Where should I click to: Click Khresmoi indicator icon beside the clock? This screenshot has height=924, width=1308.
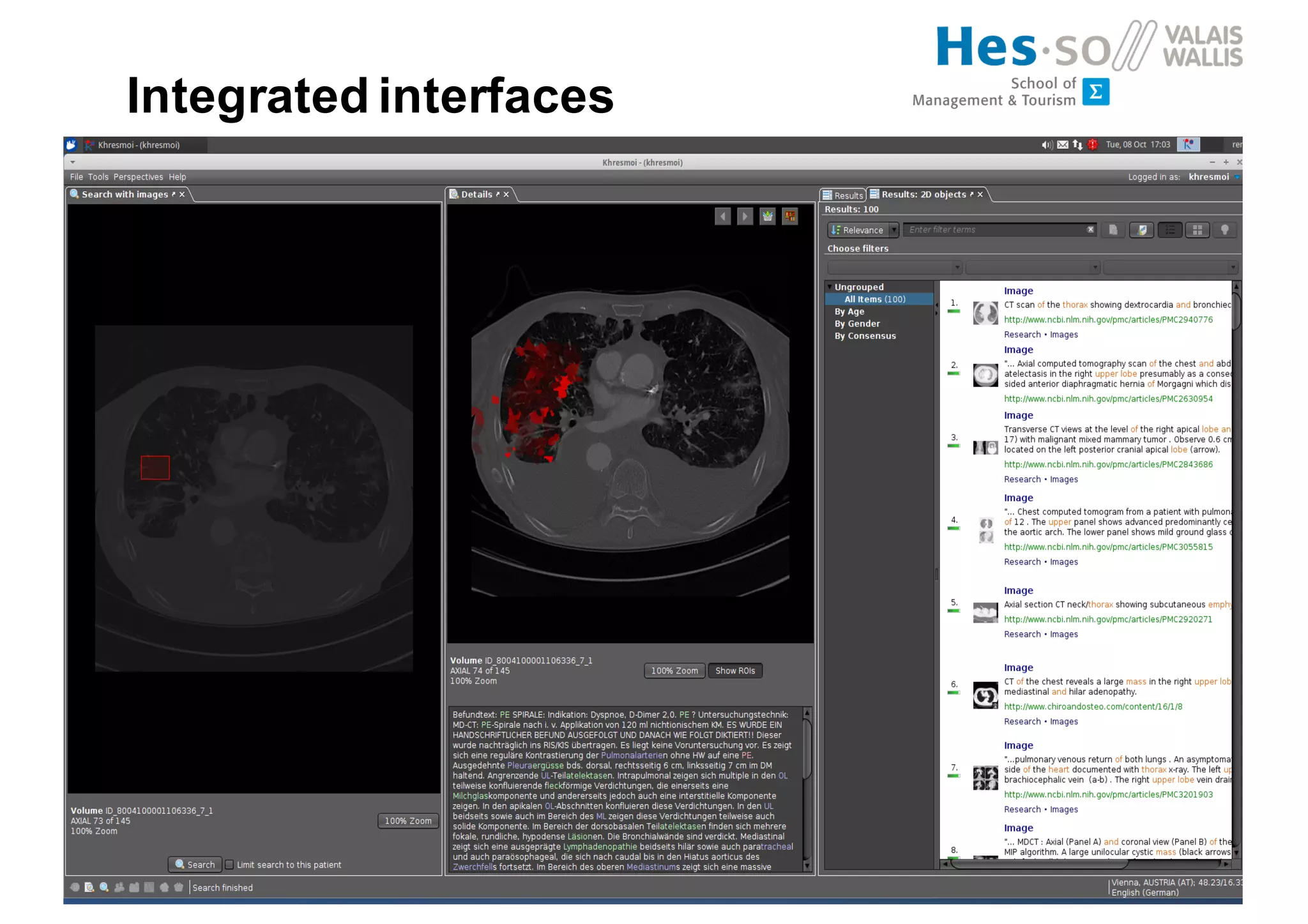click(x=1188, y=145)
